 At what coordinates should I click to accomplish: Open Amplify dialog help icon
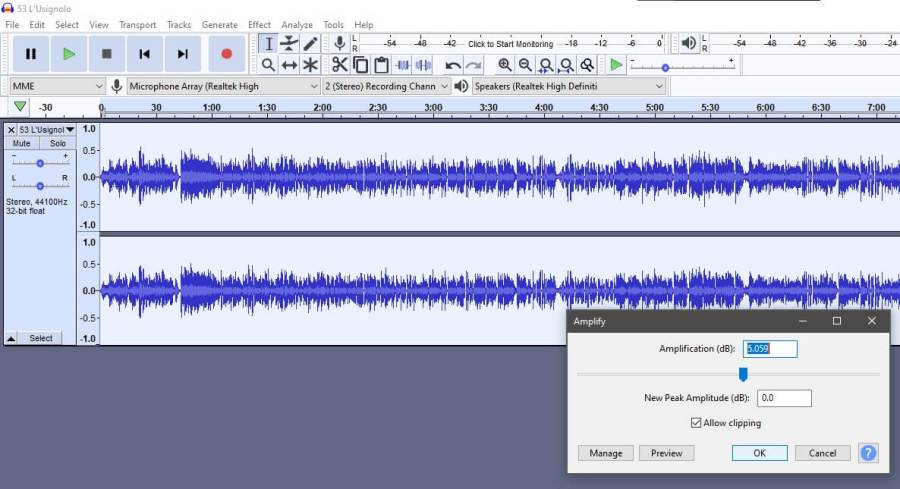point(868,453)
